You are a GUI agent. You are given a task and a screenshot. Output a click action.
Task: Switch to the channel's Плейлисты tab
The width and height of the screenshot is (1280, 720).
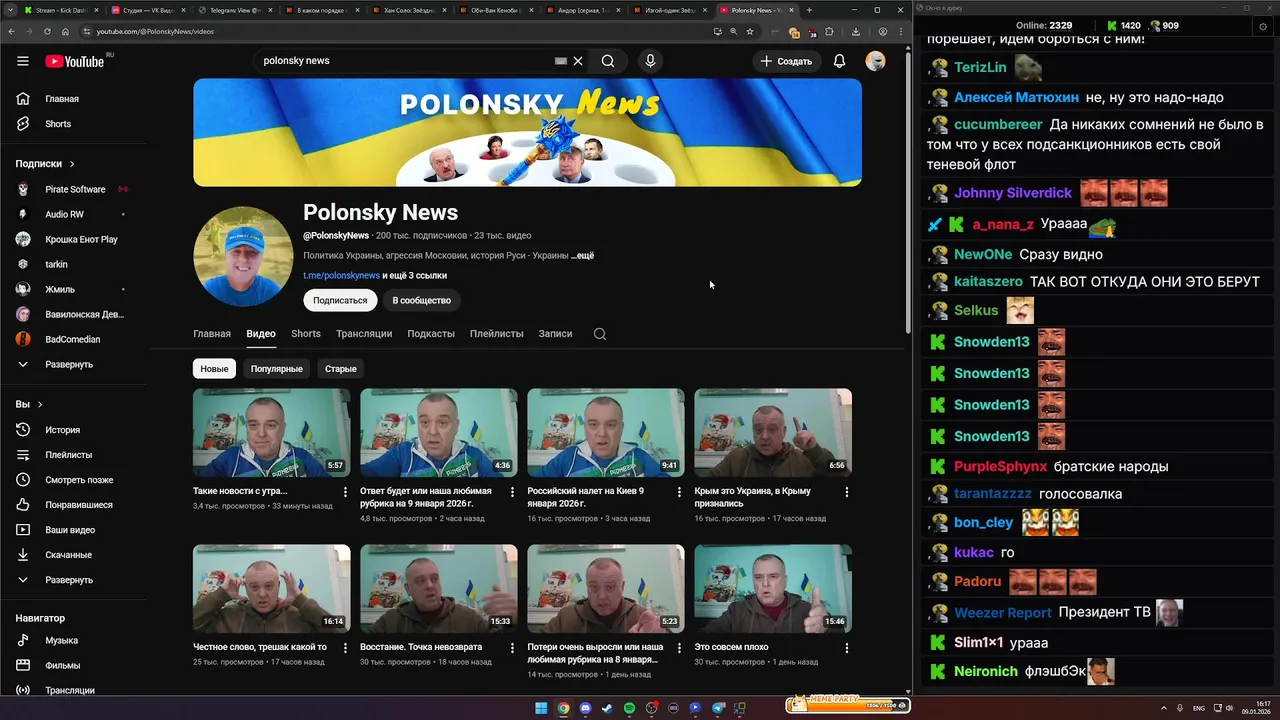pos(497,334)
